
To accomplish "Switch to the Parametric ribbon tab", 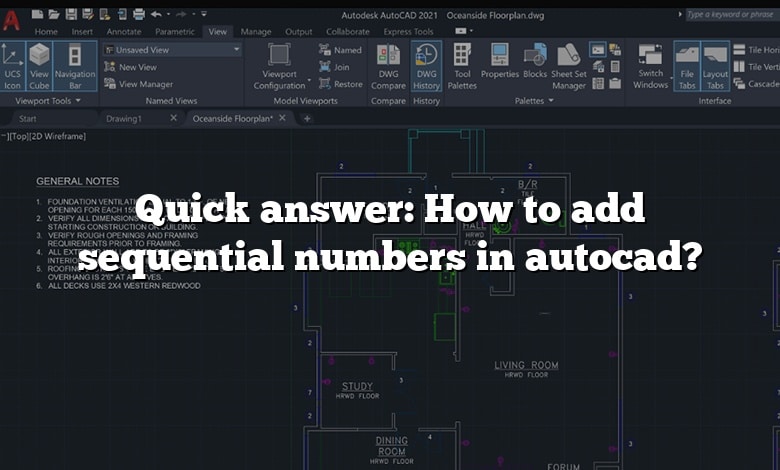I will pyautogui.click(x=175, y=31).
